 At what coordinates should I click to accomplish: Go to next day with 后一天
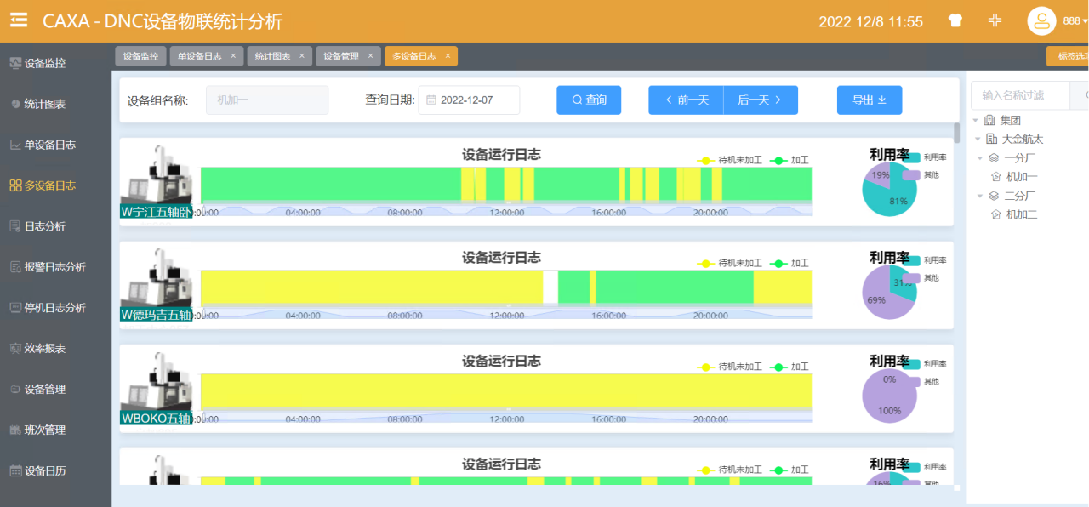[760, 100]
